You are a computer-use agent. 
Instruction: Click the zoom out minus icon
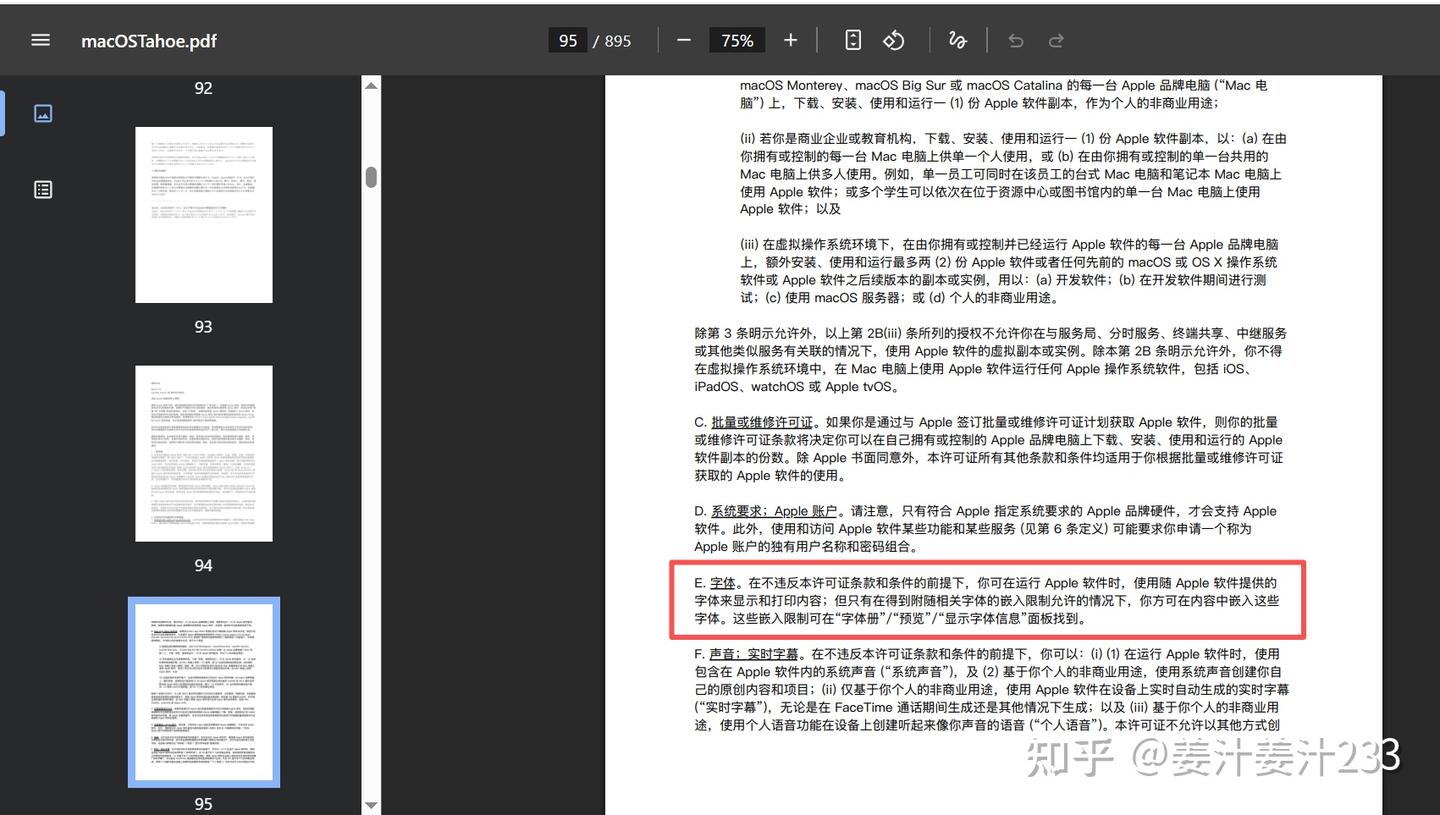point(684,40)
